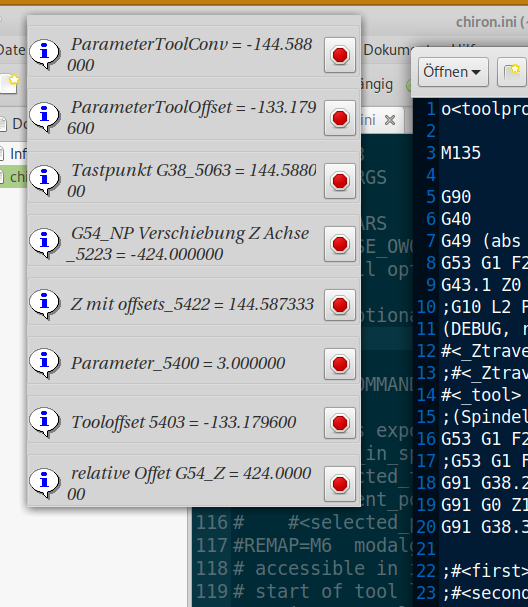Open the Öffnen dropdown menu
This screenshot has height=607, width=528.
[x=453, y=72]
